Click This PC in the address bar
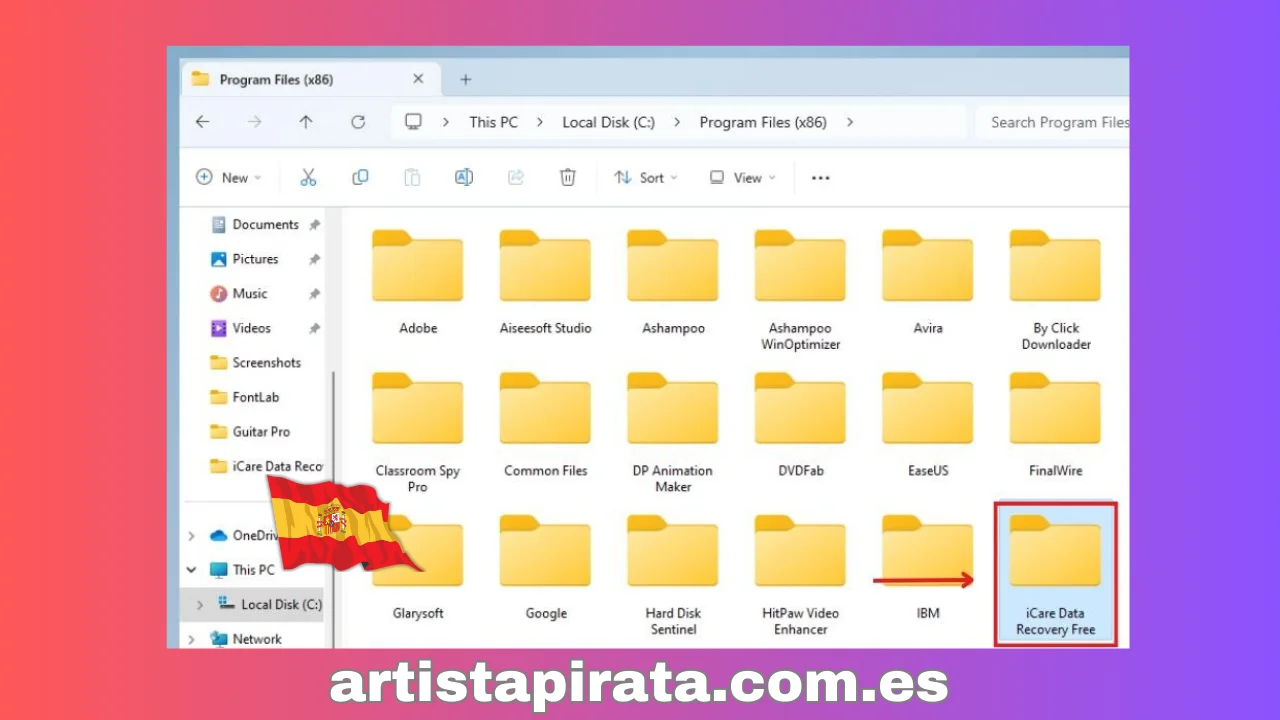1280x720 pixels. click(x=494, y=122)
